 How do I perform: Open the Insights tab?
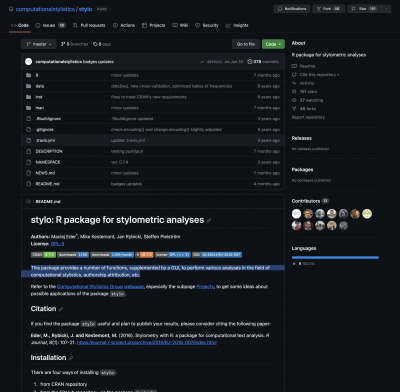point(237,25)
